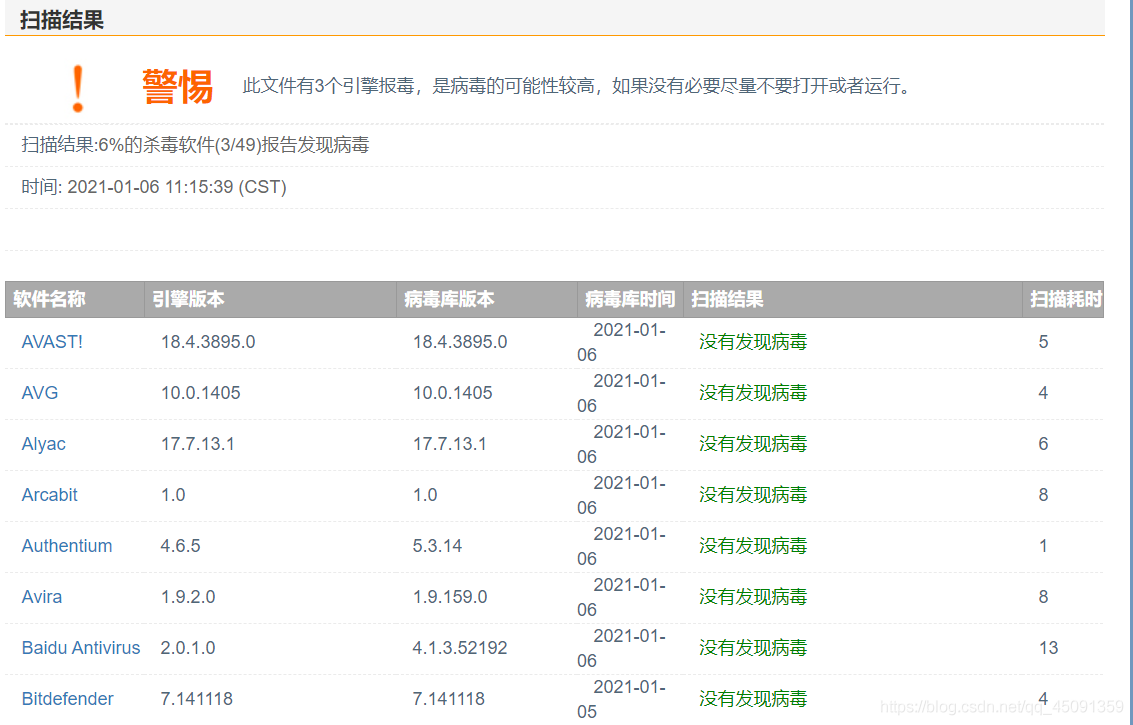
Task: Open the Avira software link
Action: point(41,597)
